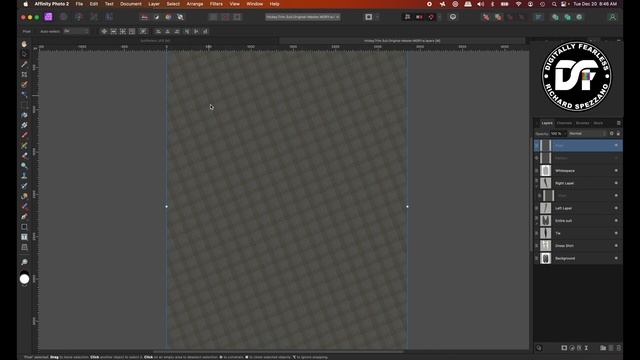Image resolution: width=640 pixels, height=360 pixels.
Task: Open the File menu
Action: (x=79, y=4)
